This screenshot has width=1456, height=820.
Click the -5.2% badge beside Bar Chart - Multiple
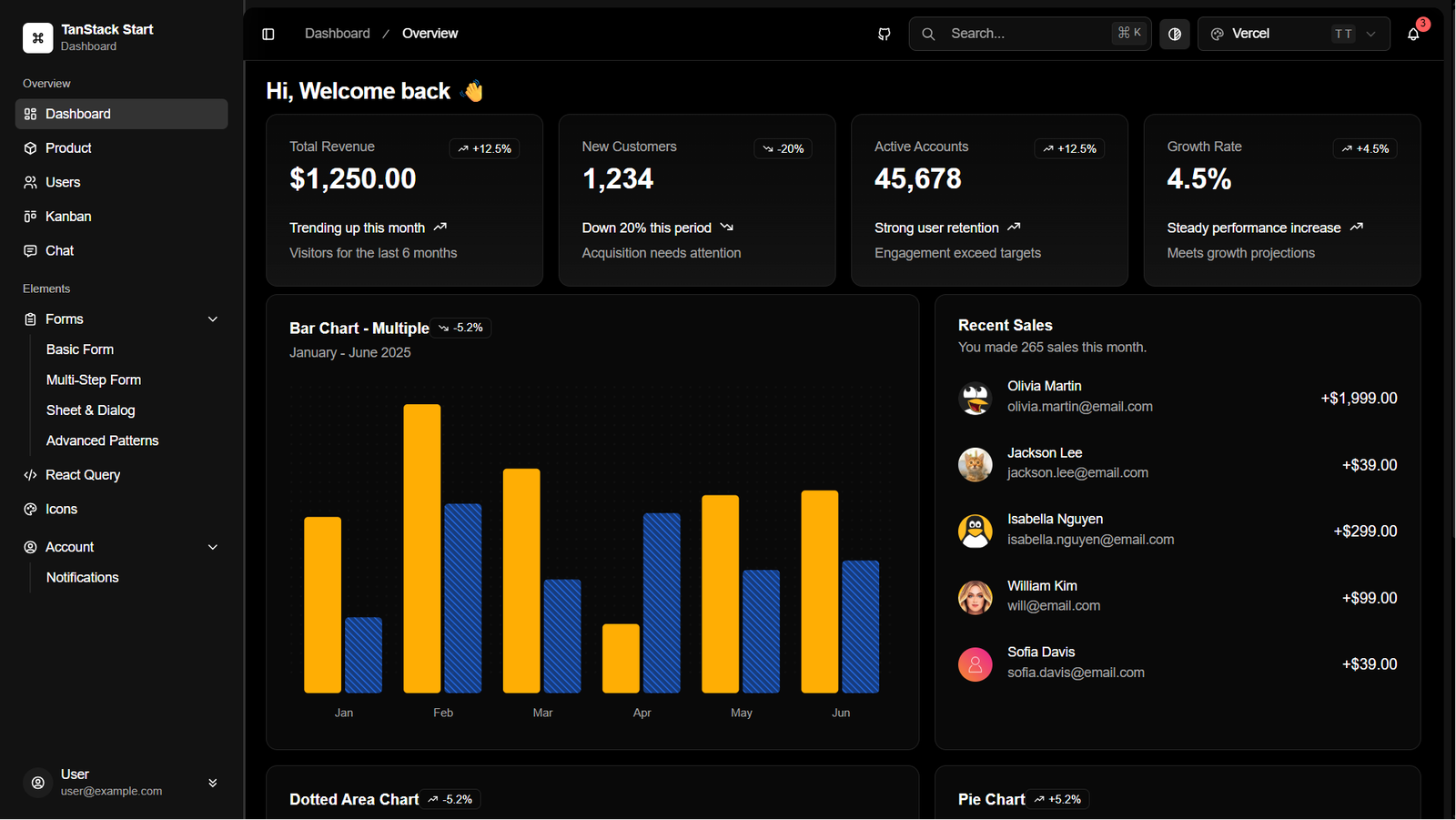click(x=461, y=328)
